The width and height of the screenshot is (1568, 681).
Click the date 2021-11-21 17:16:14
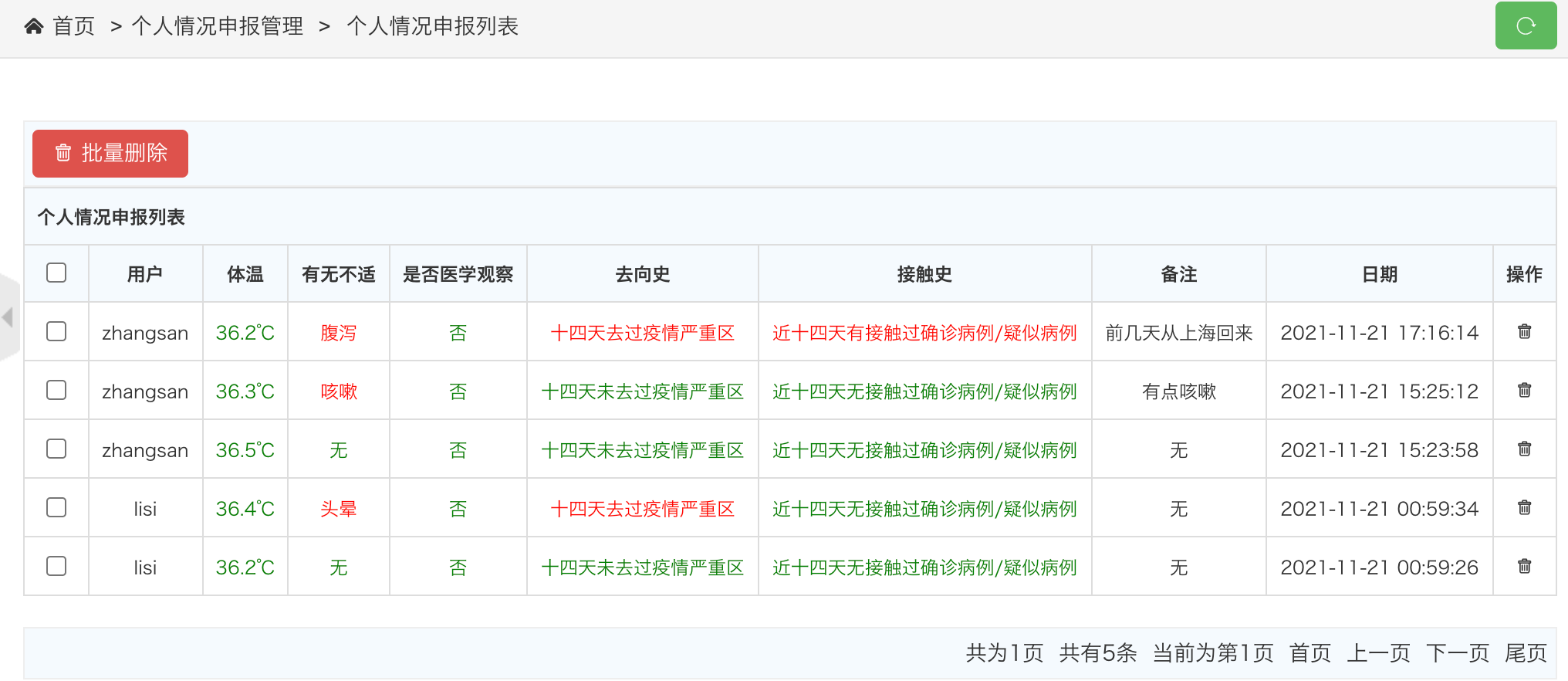[x=1380, y=333]
